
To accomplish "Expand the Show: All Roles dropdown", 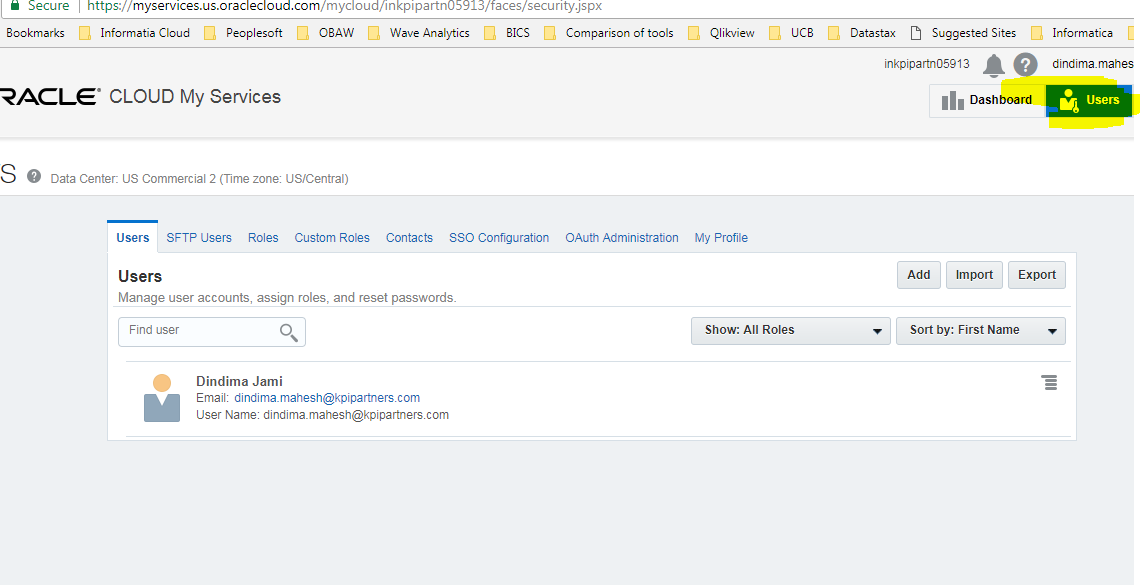I will [790, 331].
